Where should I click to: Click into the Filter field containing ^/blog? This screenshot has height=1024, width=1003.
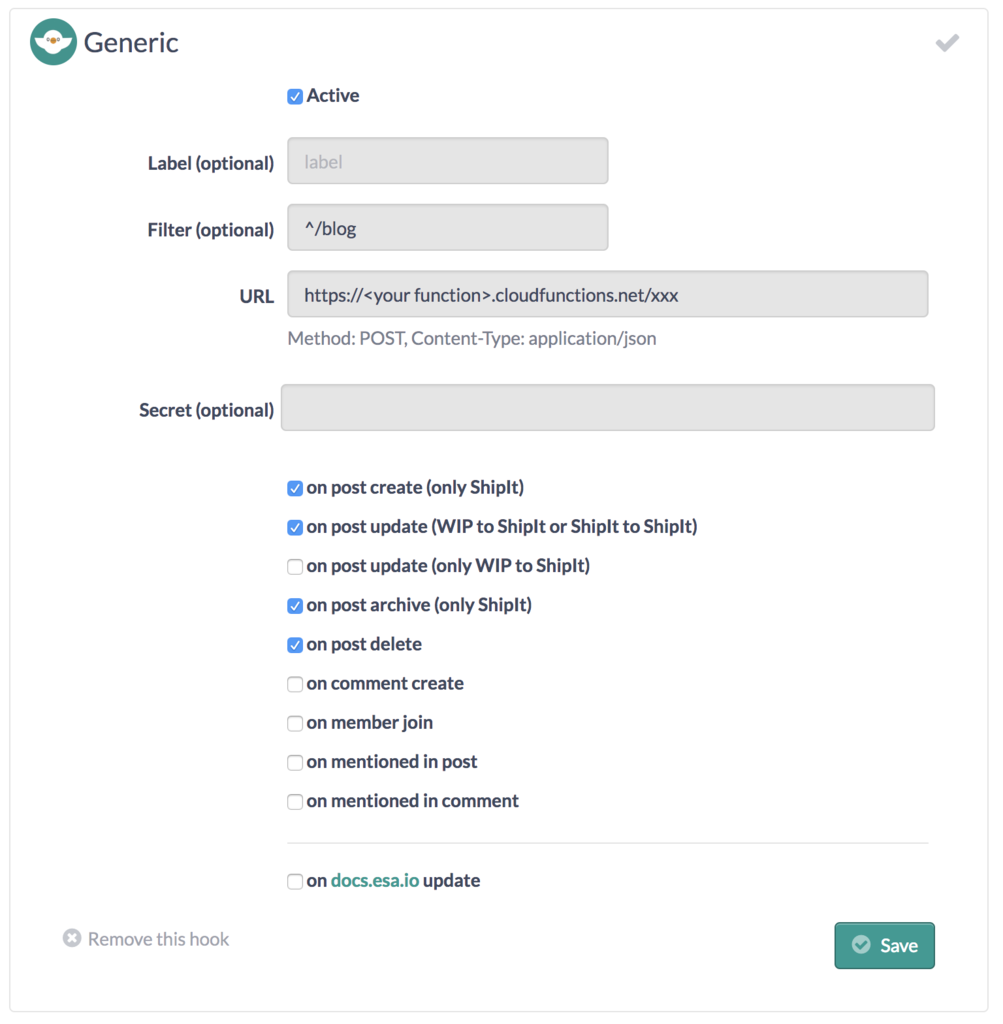447,227
